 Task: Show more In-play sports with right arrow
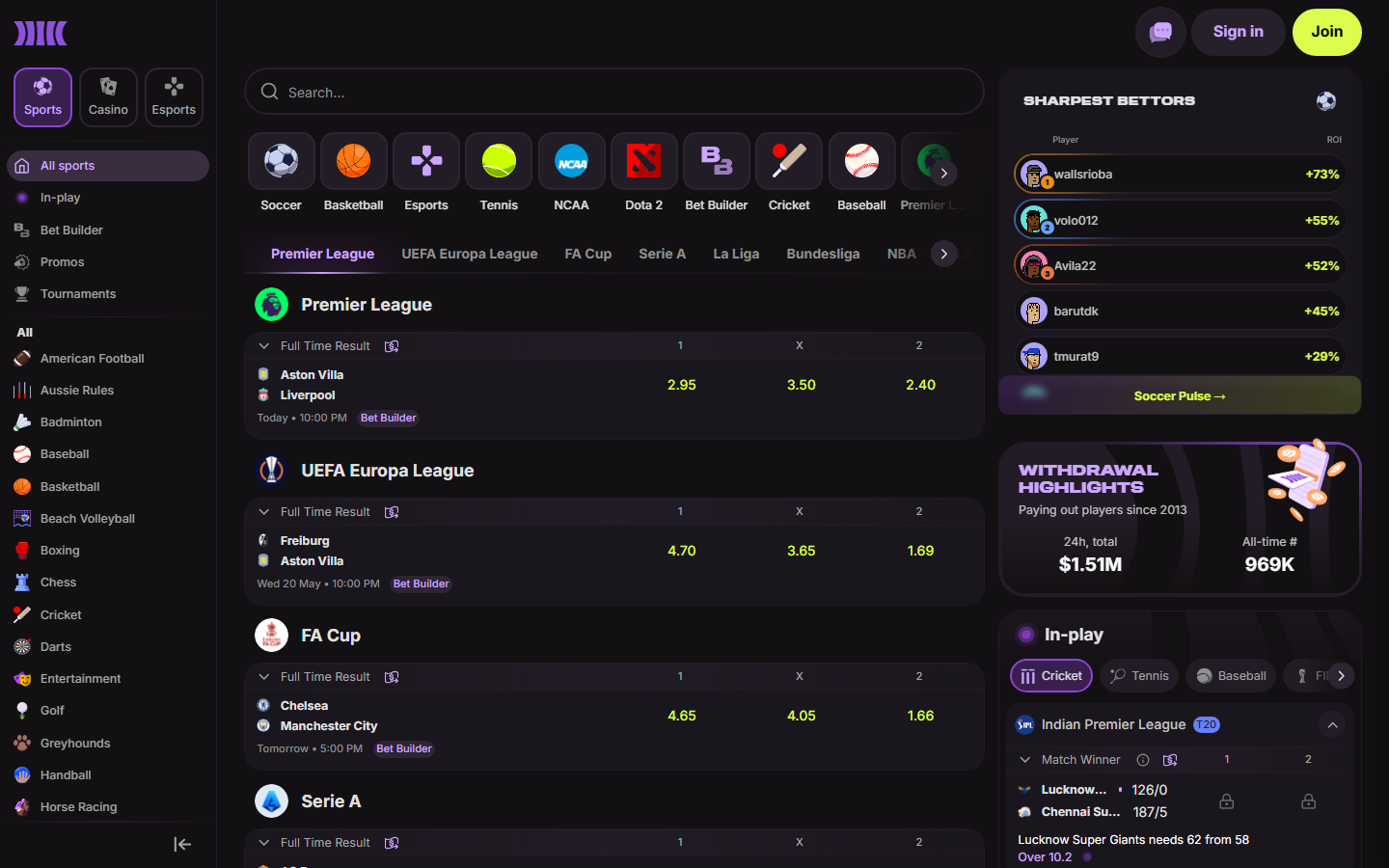(x=1341, y=676)
